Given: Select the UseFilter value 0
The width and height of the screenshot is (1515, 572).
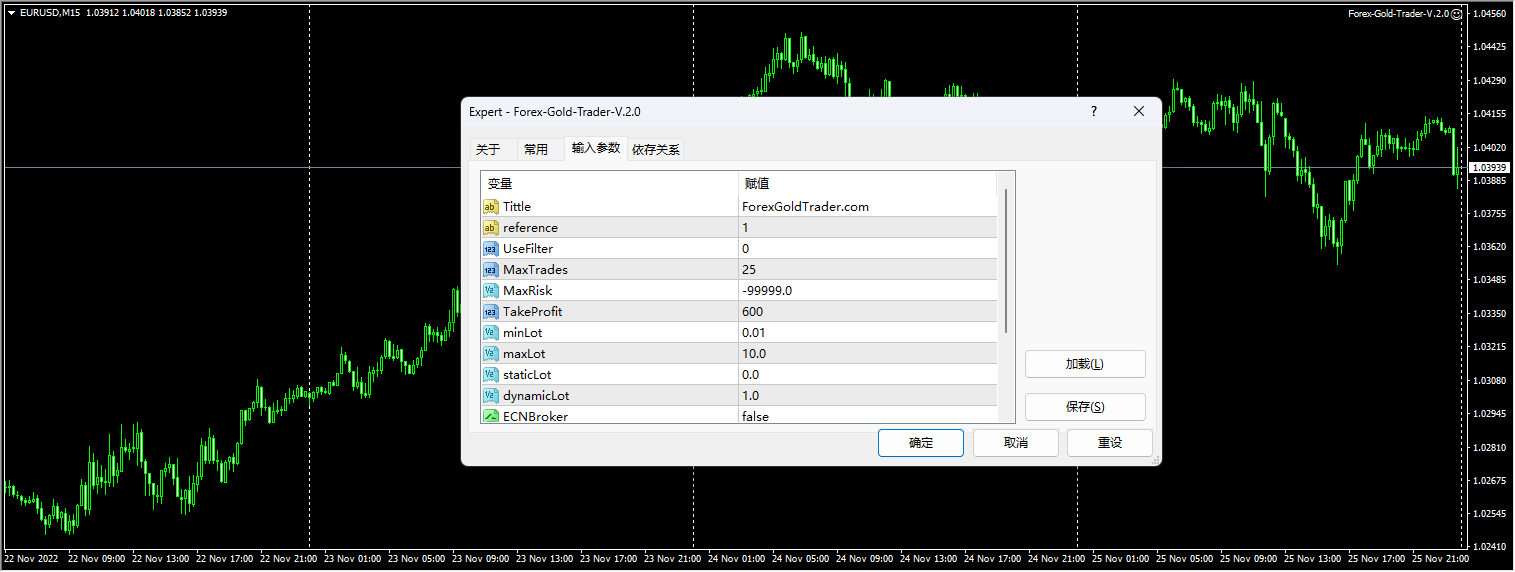Looking at the screenshot, I should point(867,249).
